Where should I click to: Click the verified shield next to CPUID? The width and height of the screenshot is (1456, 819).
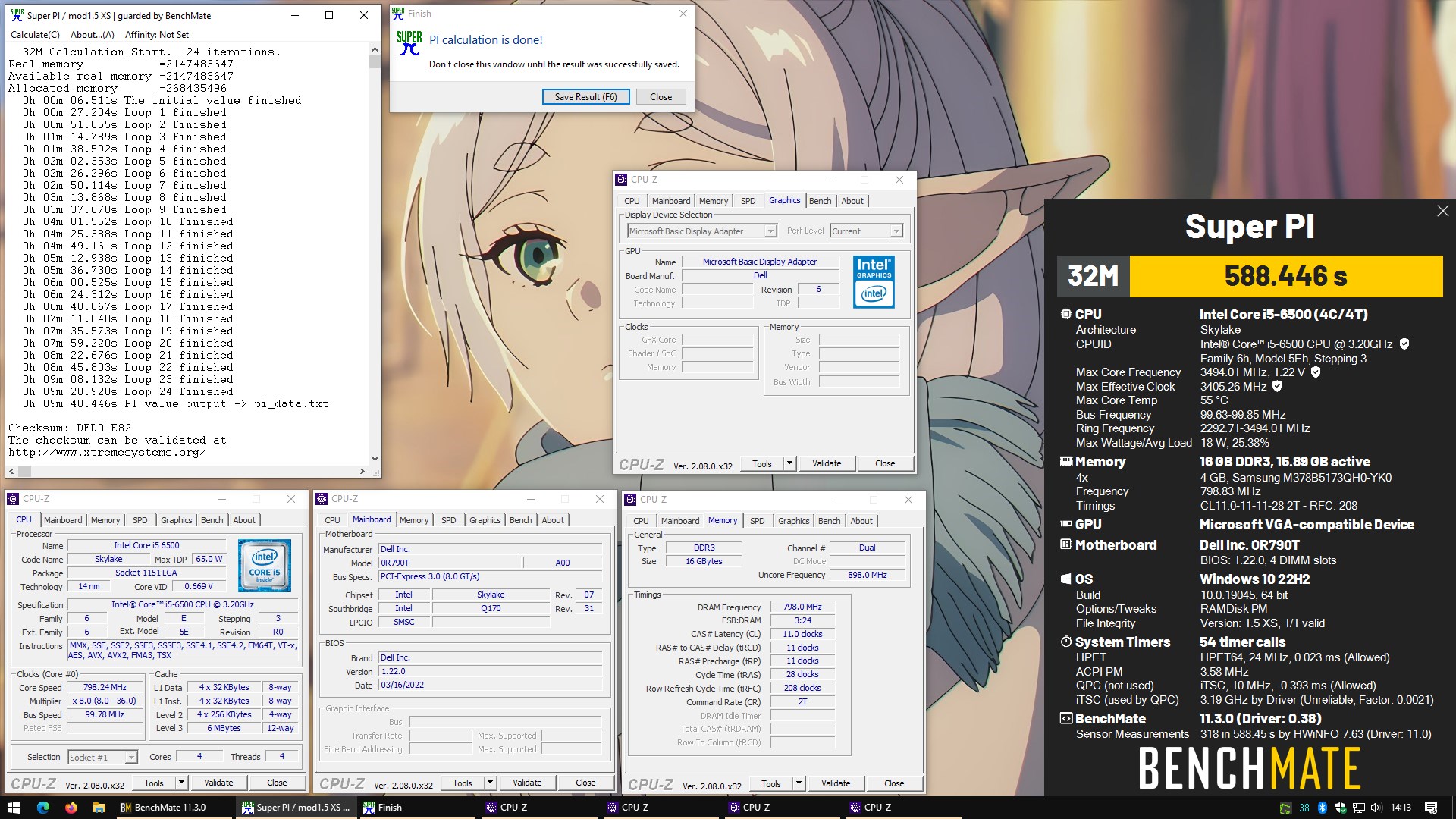[1404, 344]
